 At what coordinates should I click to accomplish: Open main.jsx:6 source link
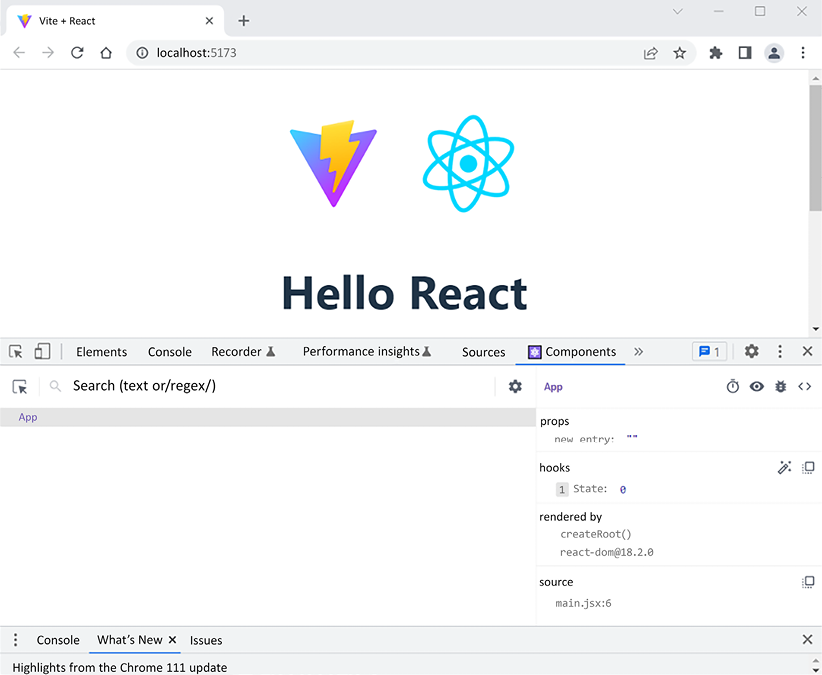click(x=583, y=603)
